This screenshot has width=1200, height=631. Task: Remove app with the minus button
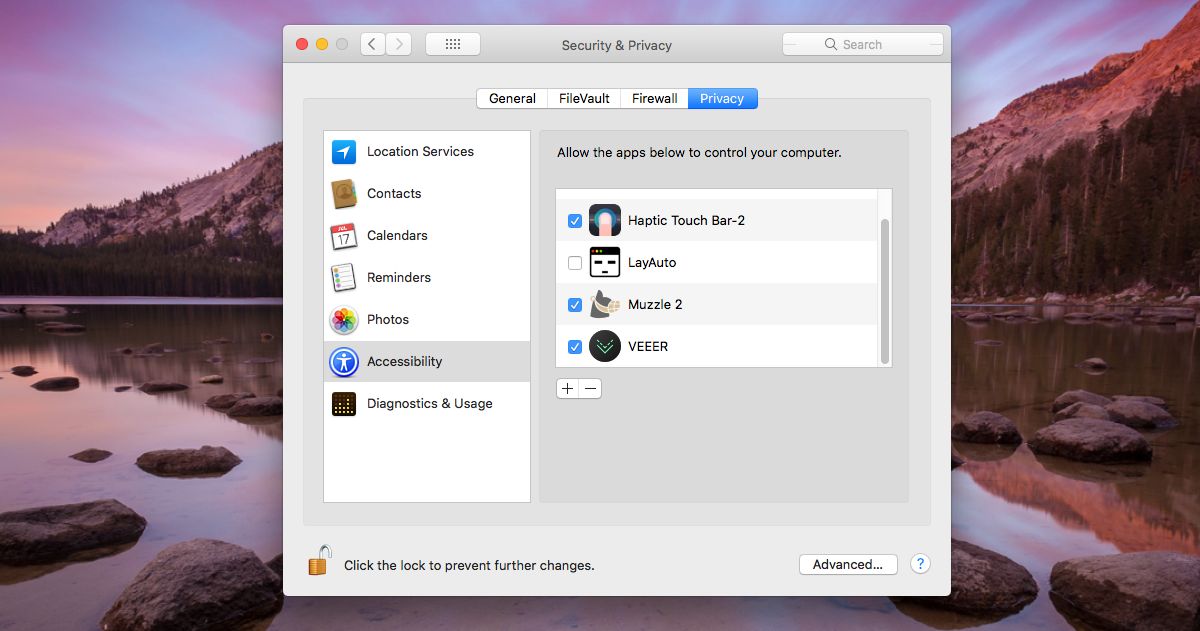[x=590, y=389]
